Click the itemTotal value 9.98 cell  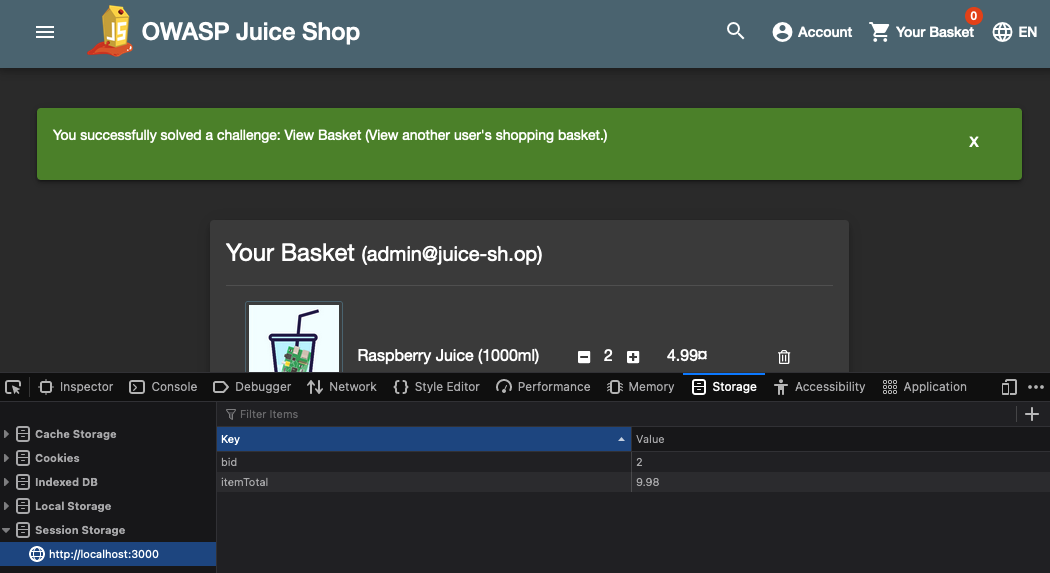pos(840,482)
